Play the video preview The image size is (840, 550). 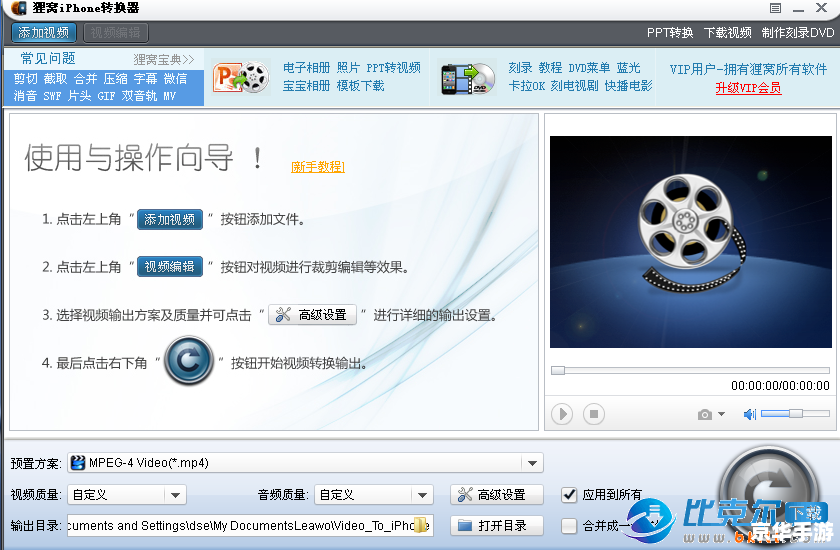tap(562, 414)
